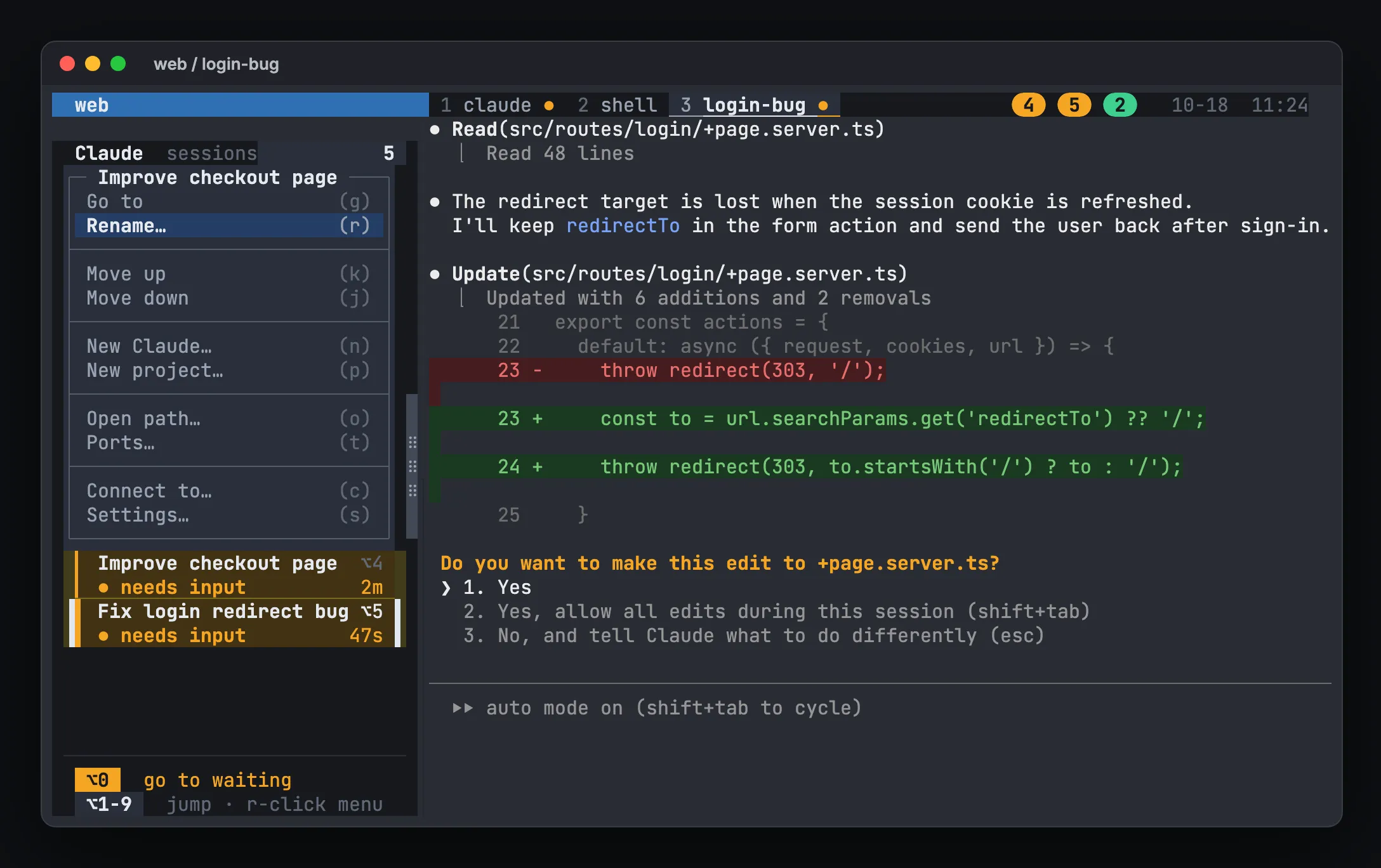This screenshot has height=868, width=1381.
Task: Click the orange badge showing 5
Action: [x=1074, y=105]
